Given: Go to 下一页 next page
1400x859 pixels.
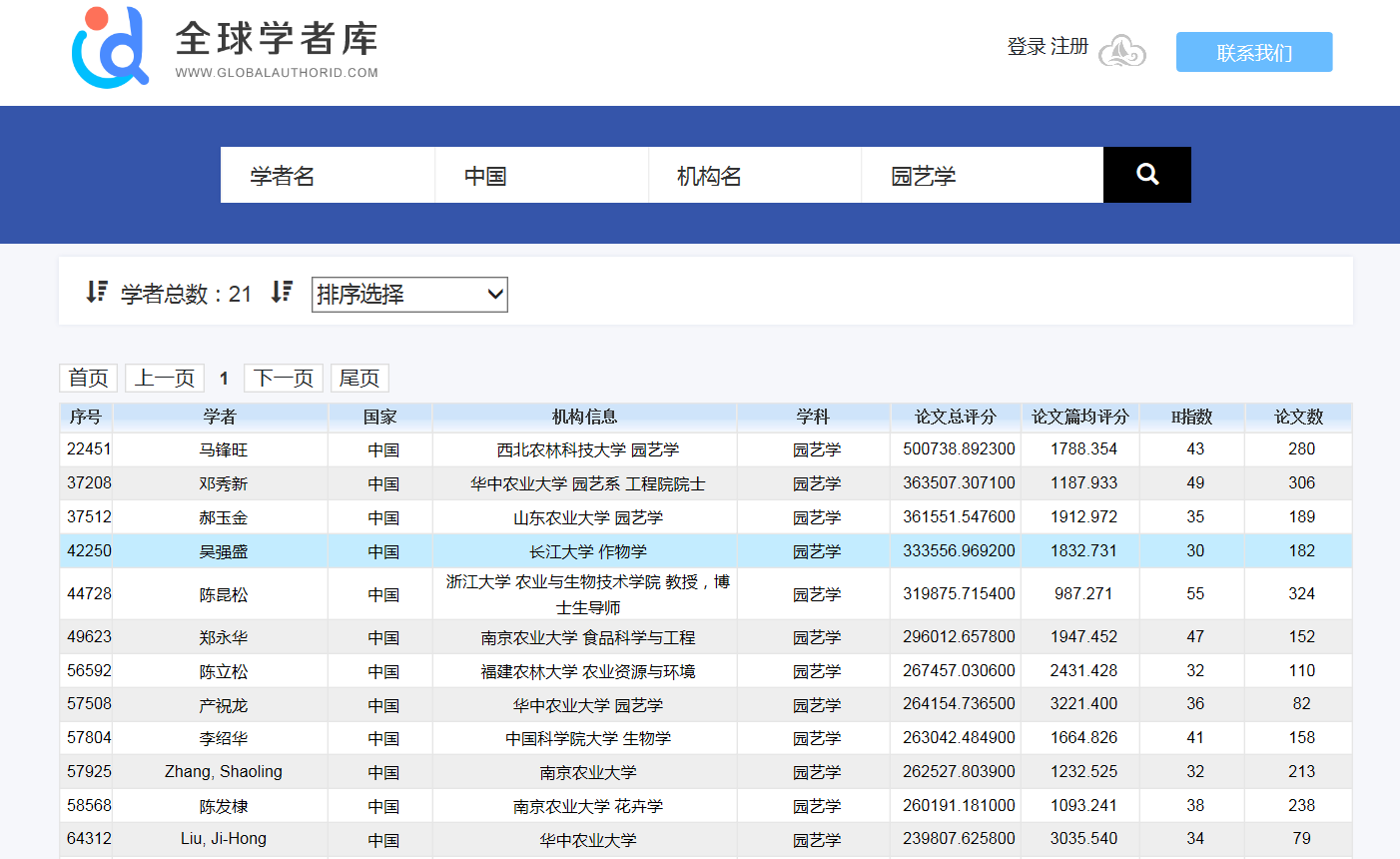Looking at the screenshot, I should click(284, 379).
